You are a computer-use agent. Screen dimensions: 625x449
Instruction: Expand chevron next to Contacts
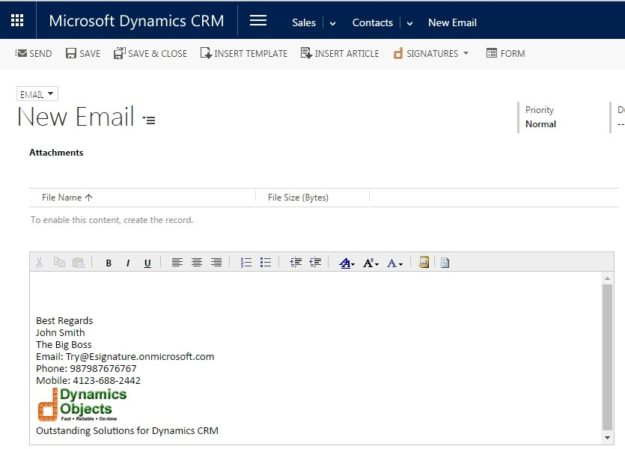point(409,24)
